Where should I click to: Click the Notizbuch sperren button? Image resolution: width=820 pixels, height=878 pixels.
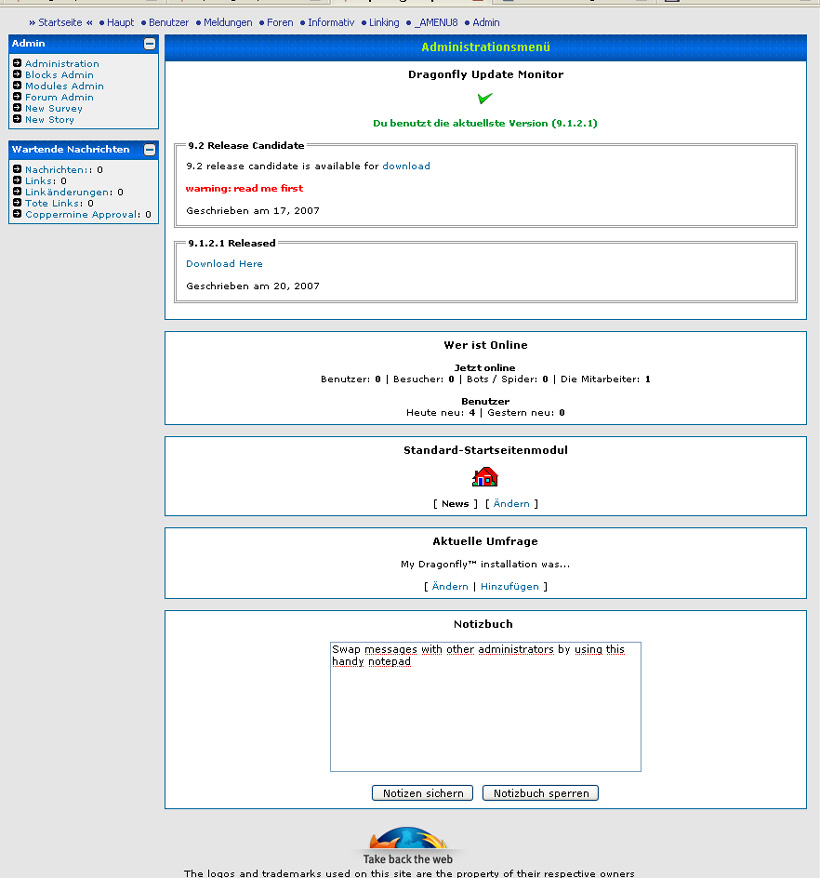pyautogui.click(x=541, y=793)
